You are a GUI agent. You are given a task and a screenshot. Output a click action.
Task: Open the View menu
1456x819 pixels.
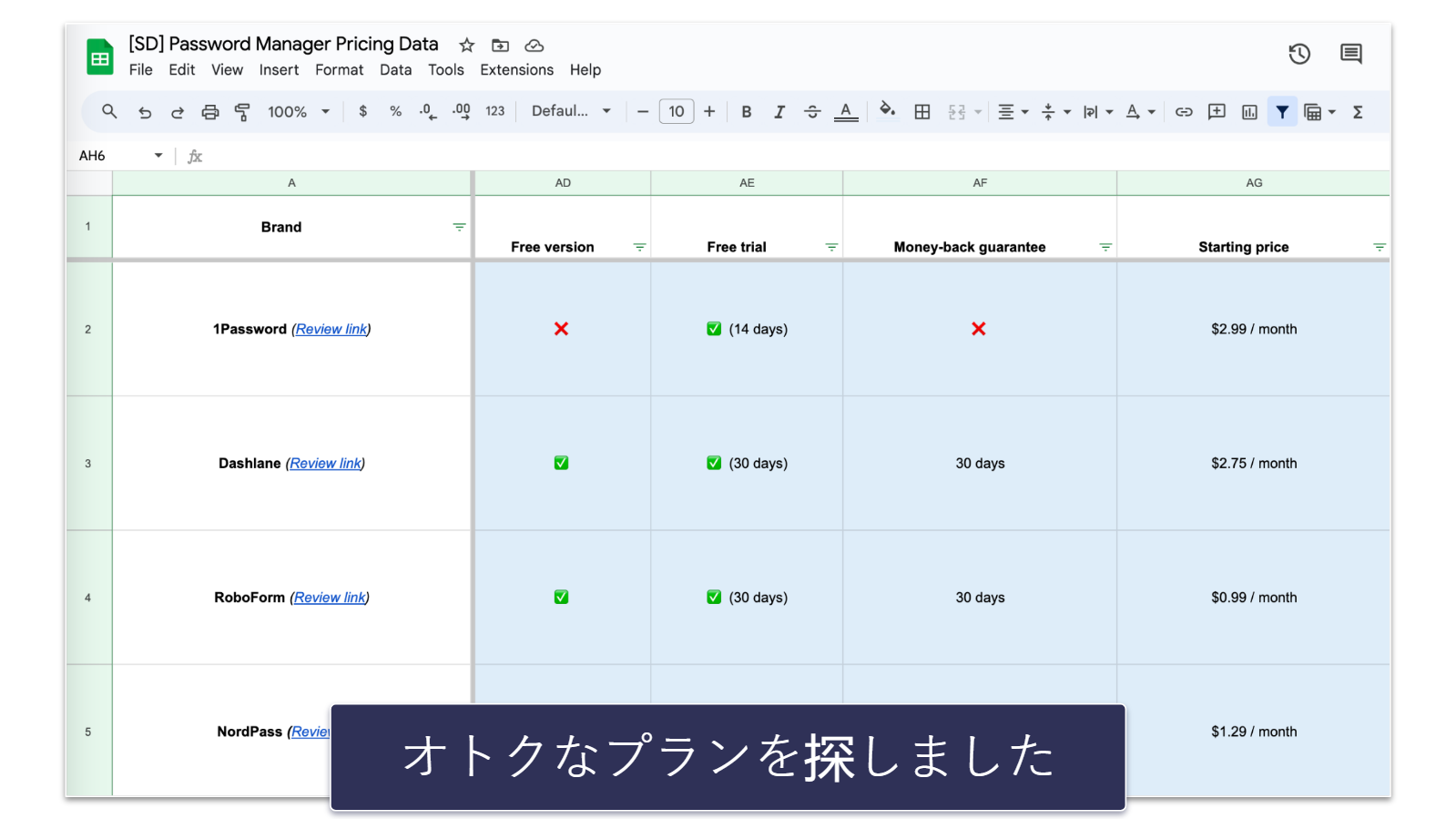point(228,69)
